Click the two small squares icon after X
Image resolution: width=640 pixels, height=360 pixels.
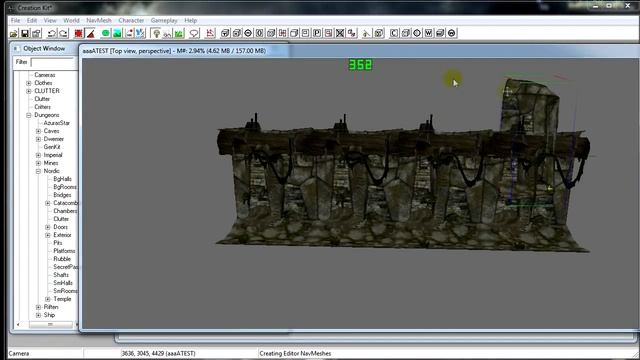[351, 33]
